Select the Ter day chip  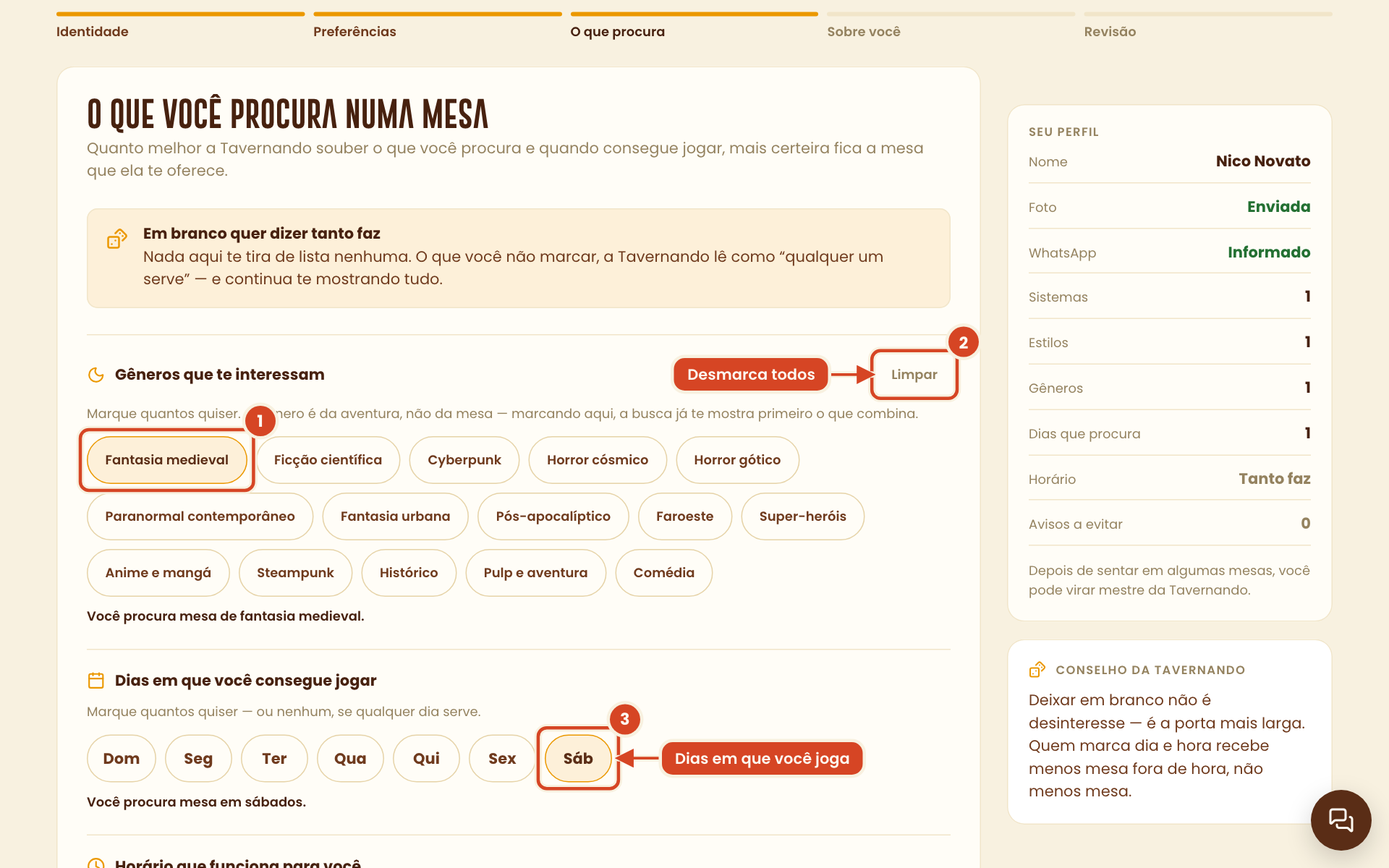274,759
